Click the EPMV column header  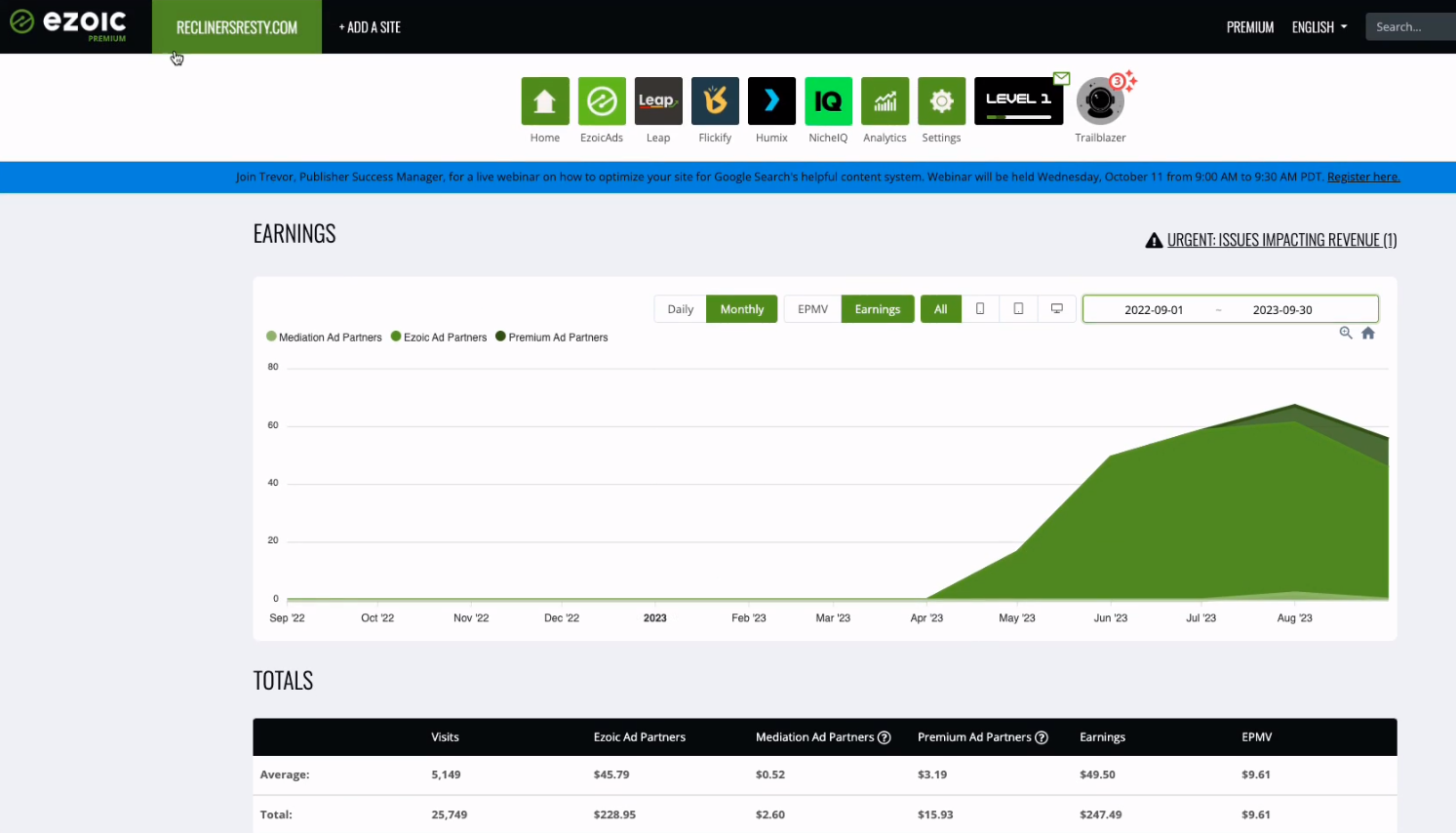click(1257, 737)
